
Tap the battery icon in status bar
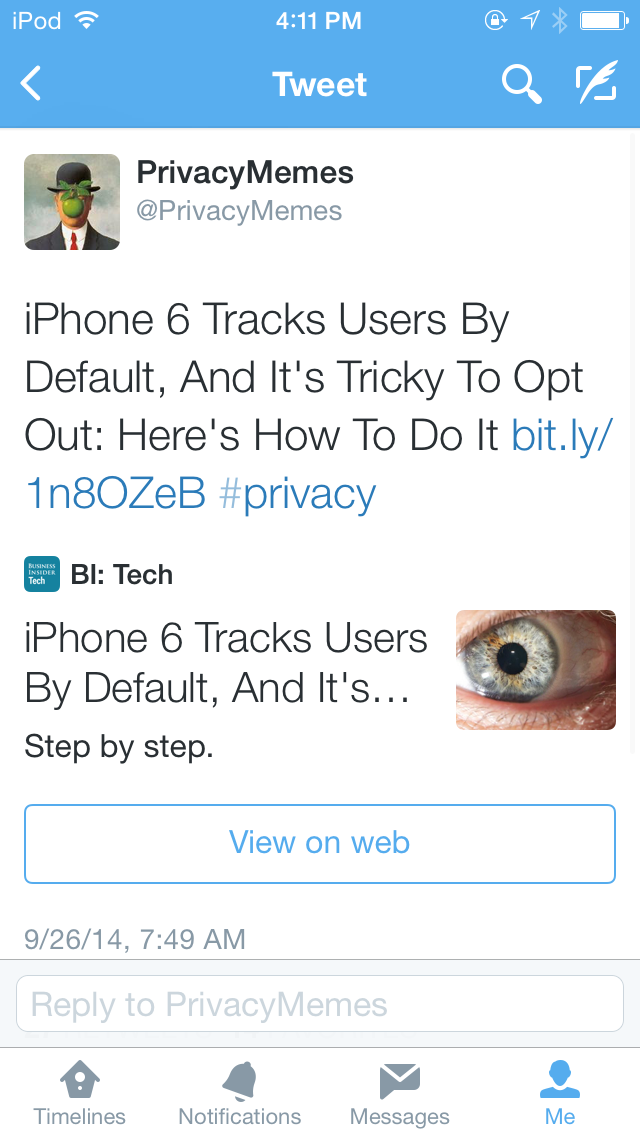(x=603, y=21)
